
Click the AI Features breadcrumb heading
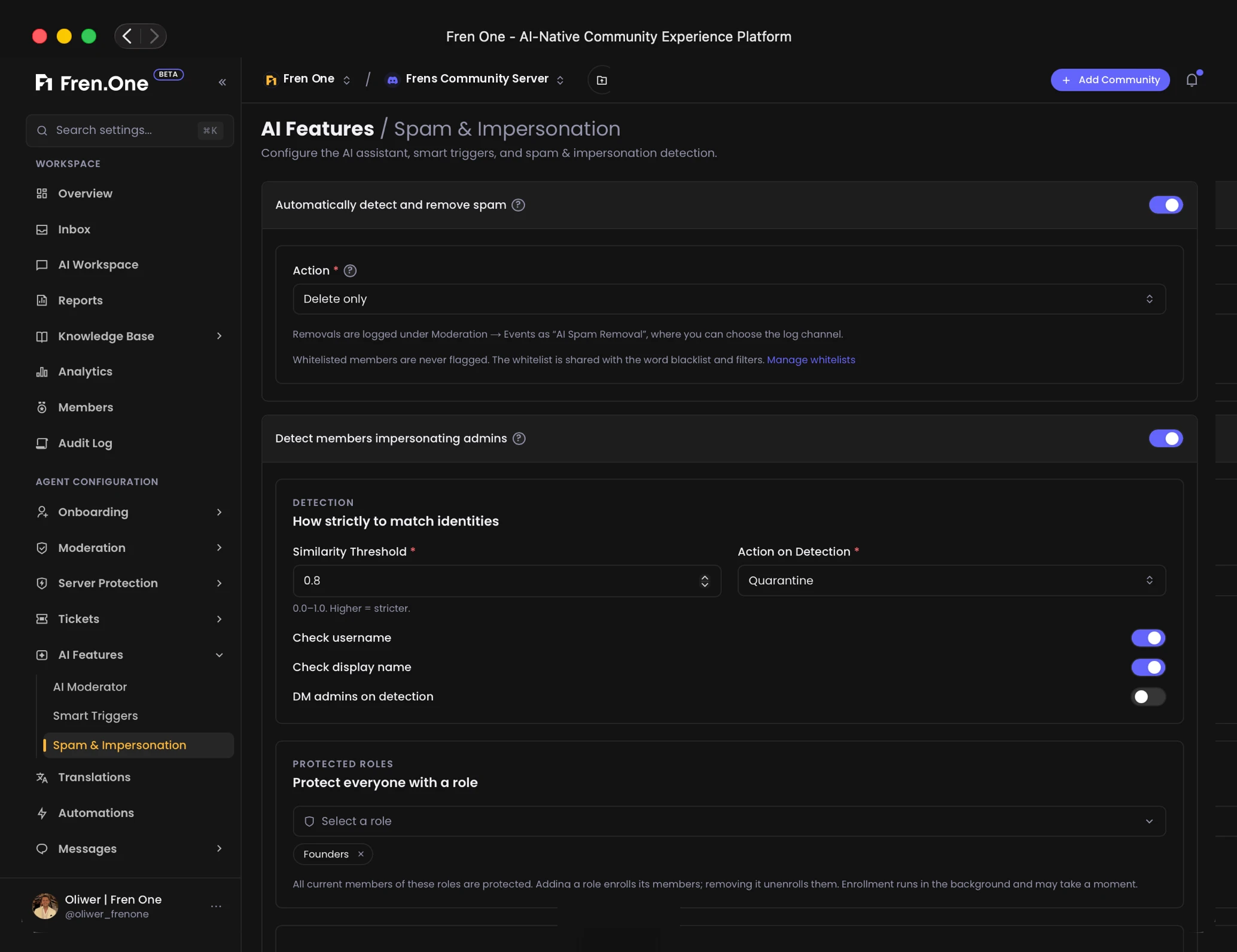(x=318, y=129)
